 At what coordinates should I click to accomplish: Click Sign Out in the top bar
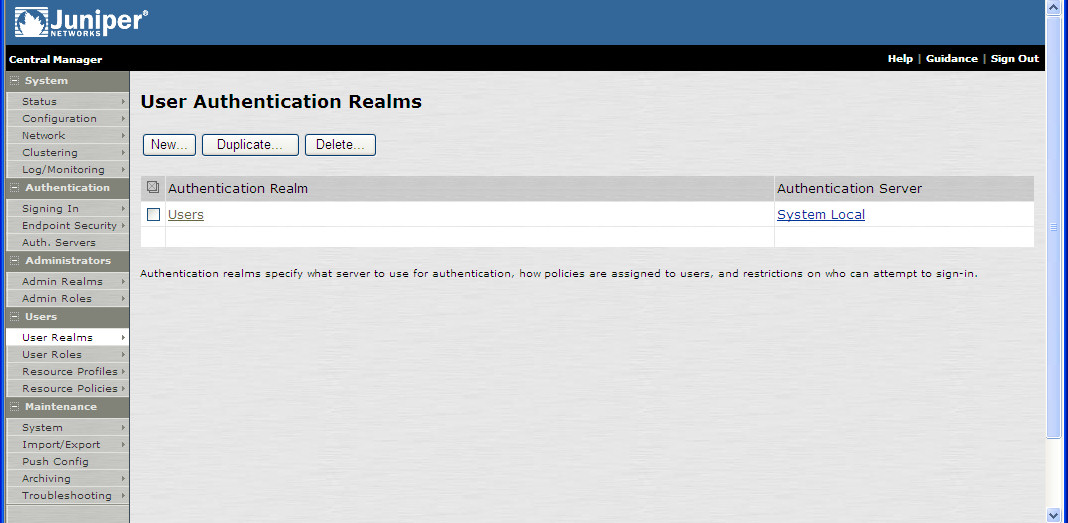point(1014,59)
